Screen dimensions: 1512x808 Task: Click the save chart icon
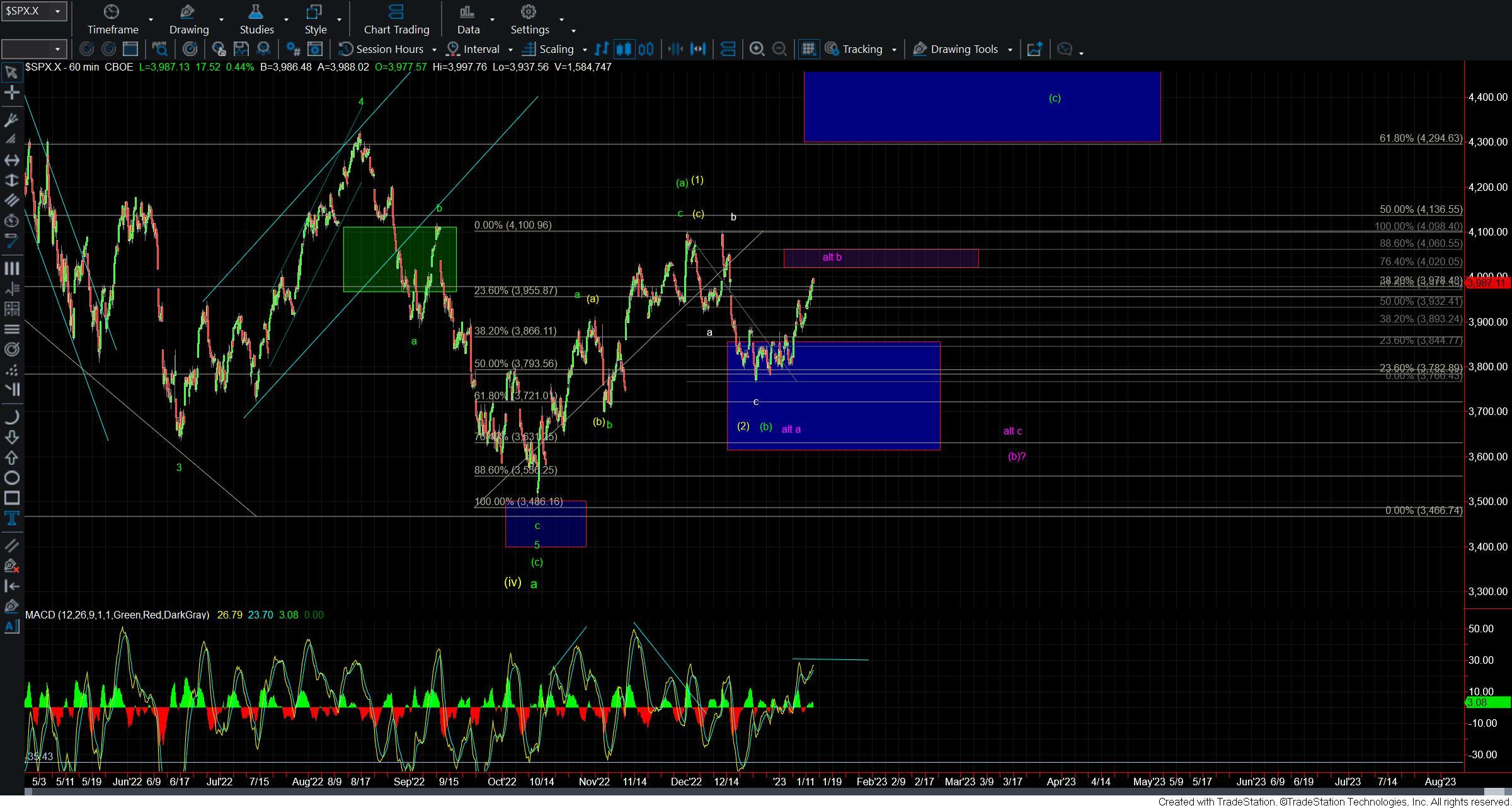(x=241, y=49)
